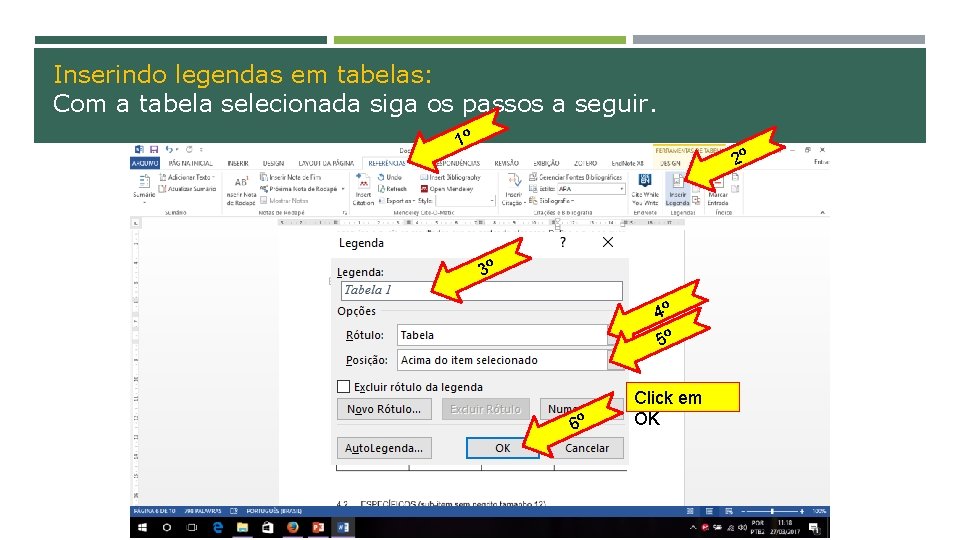Image resolution: width=960 pixels, height=540 pixels.
Task: Click Mendeley Refresh button
Action: 392,189
